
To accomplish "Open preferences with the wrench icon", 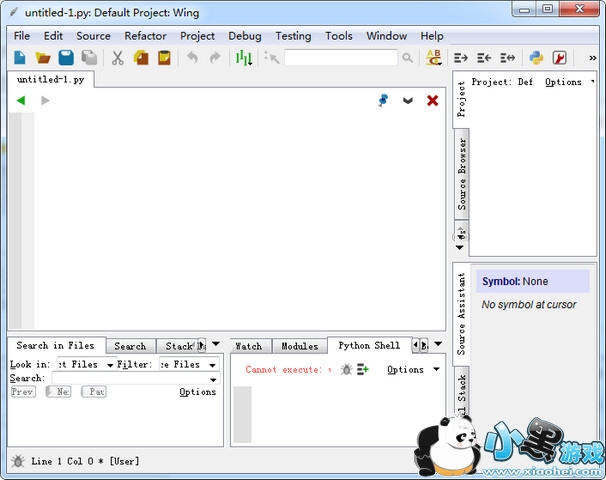I will tap(559, 58).
